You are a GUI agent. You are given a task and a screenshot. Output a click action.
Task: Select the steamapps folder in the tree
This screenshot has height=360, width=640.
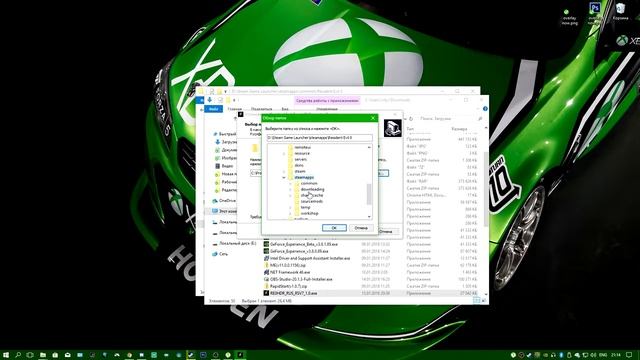click(x=304, y=177)
